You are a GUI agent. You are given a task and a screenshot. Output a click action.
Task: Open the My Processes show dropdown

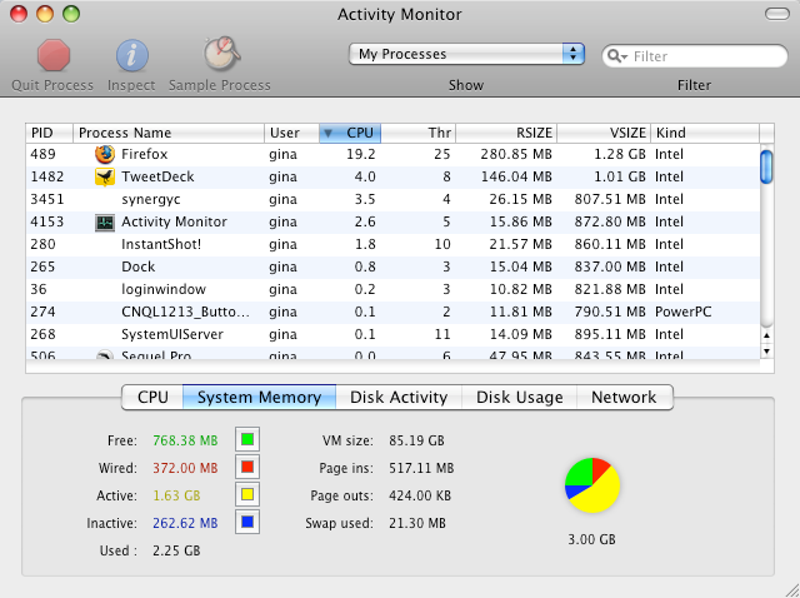point(466,54)
